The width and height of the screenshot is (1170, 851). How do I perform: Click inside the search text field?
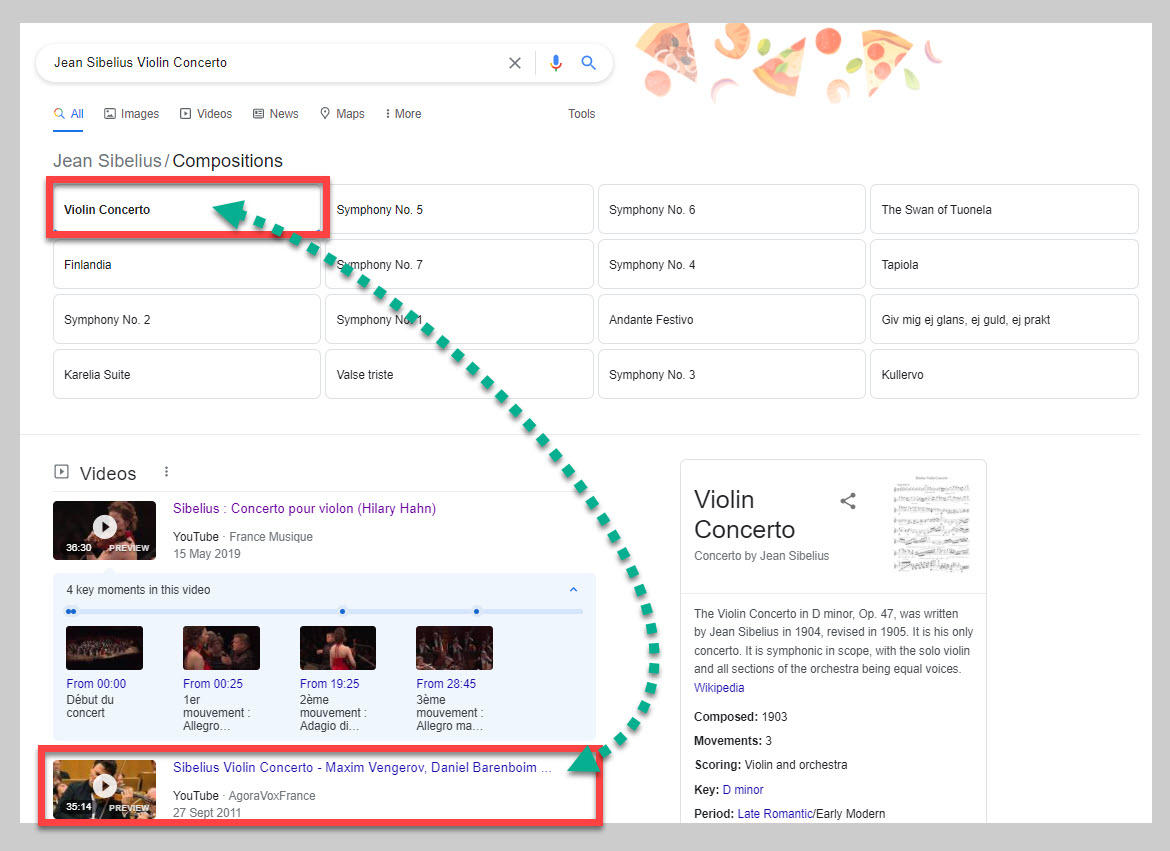(270, 63)
